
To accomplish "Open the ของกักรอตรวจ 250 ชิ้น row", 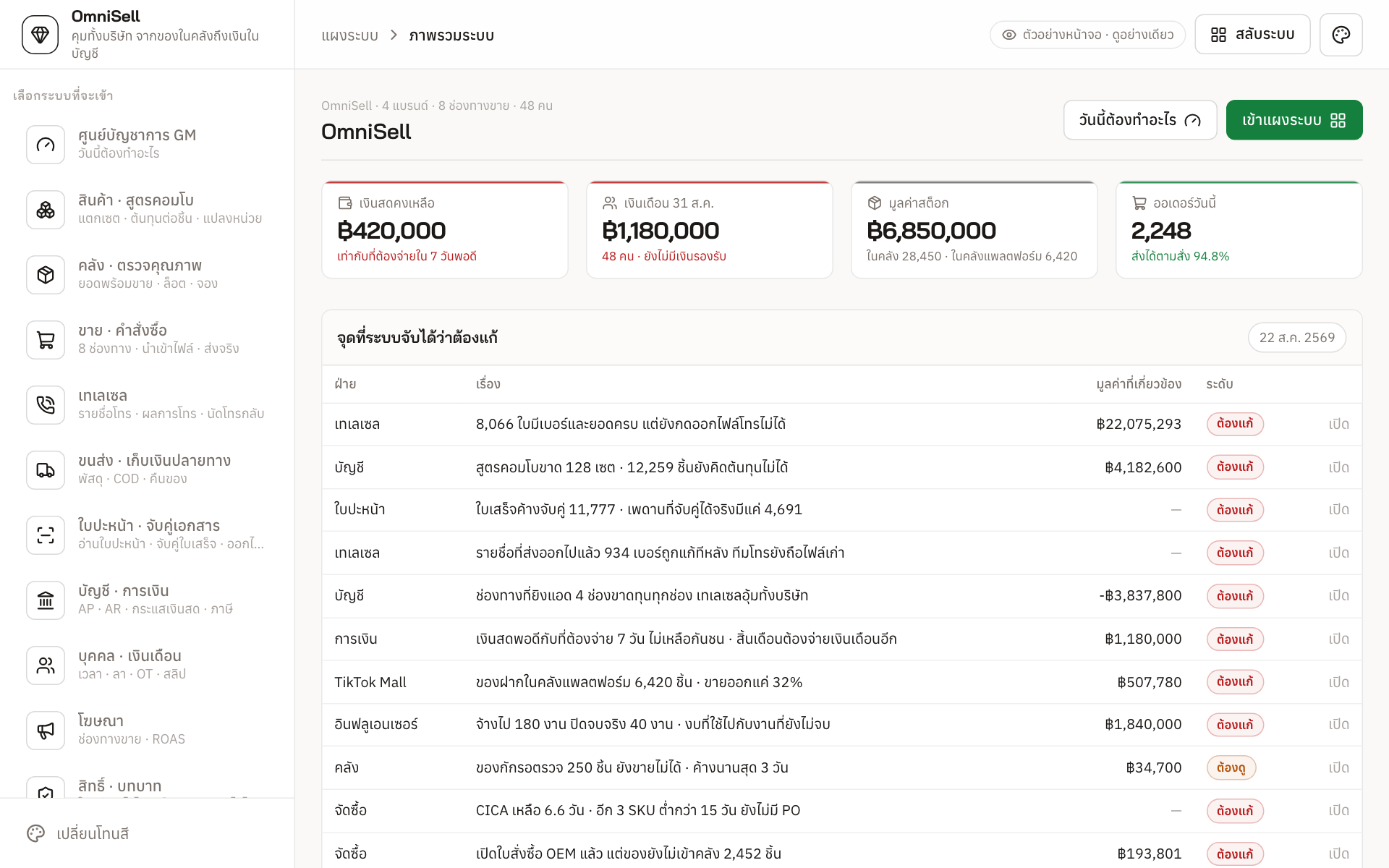I will tap(842, 767).
